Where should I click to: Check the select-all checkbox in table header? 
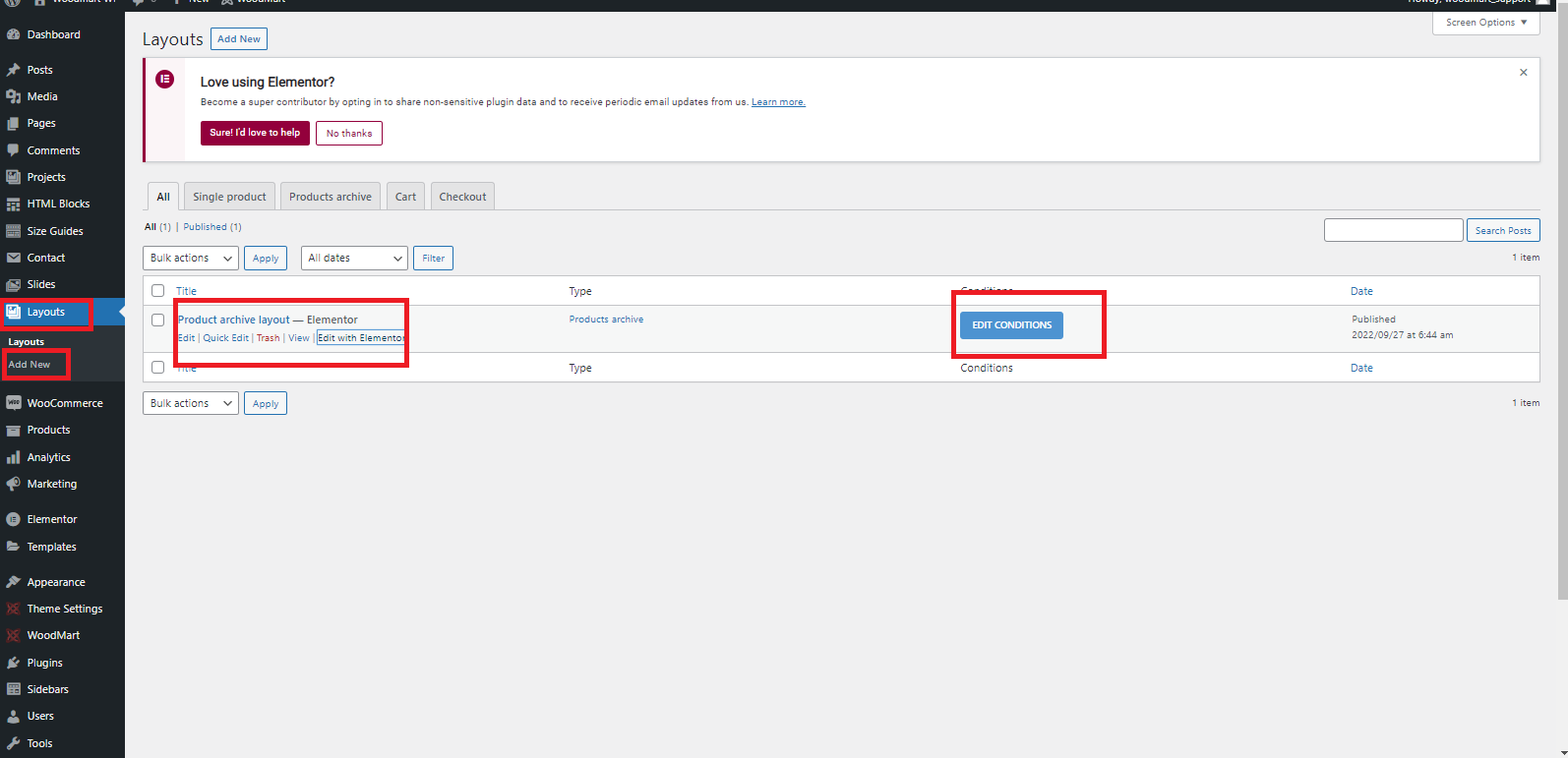pyautogui.click(x=157, y=291)
